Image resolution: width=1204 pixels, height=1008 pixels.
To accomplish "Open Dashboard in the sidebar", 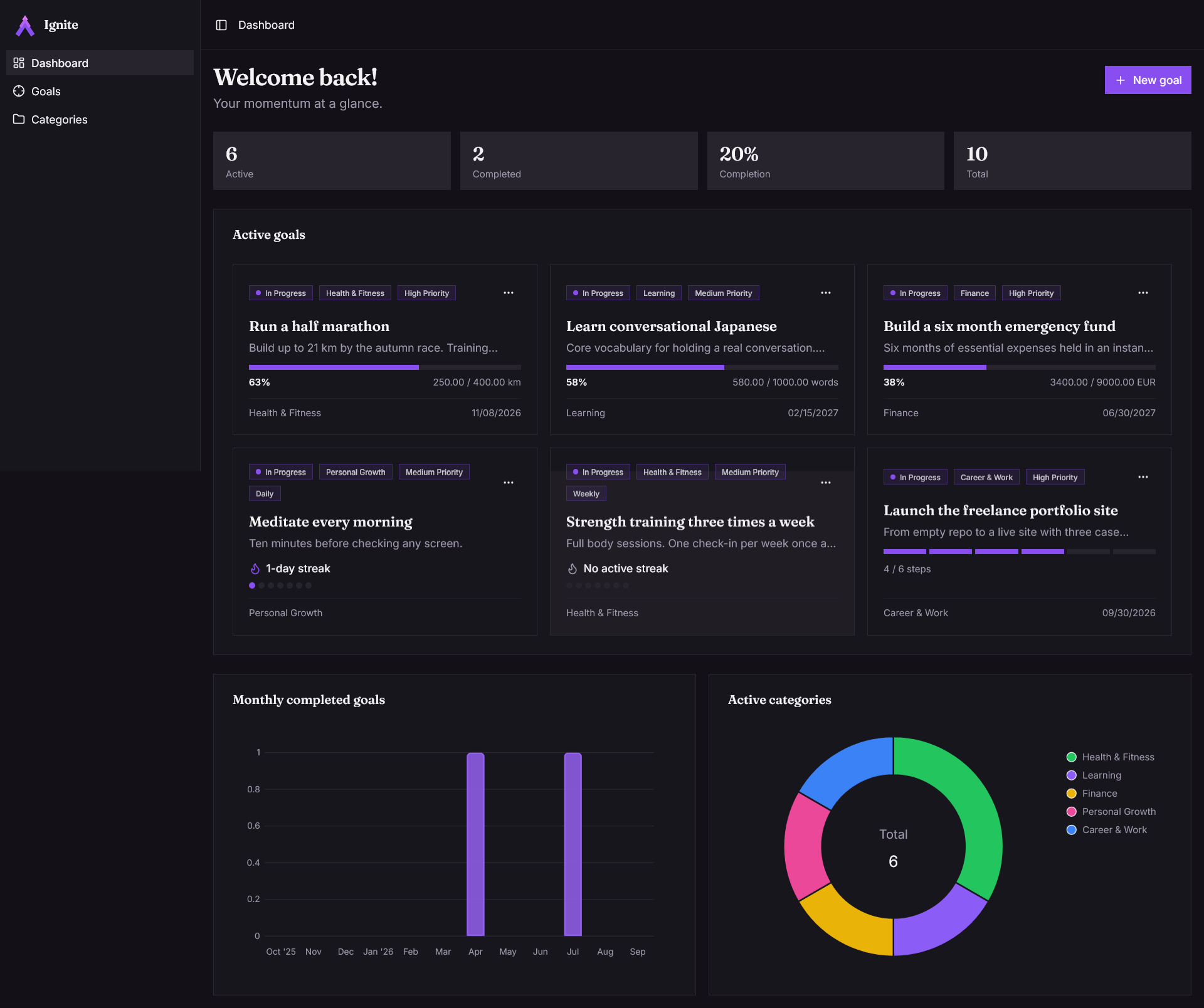I will [x=100, y=63].
